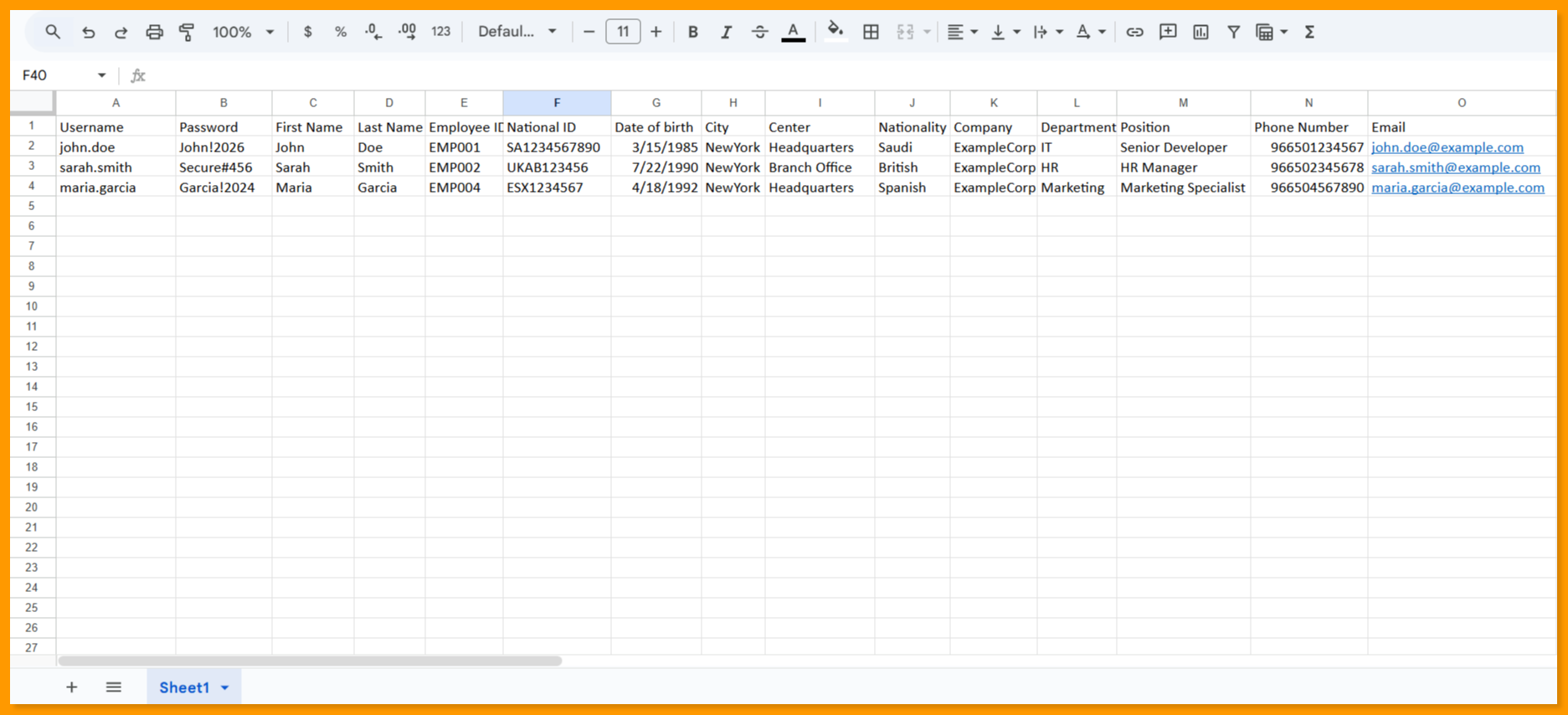This screenshot has width=1568, height=715.
Task: Increase the font size
Action: pyautogui.click(x=656, y=32)
